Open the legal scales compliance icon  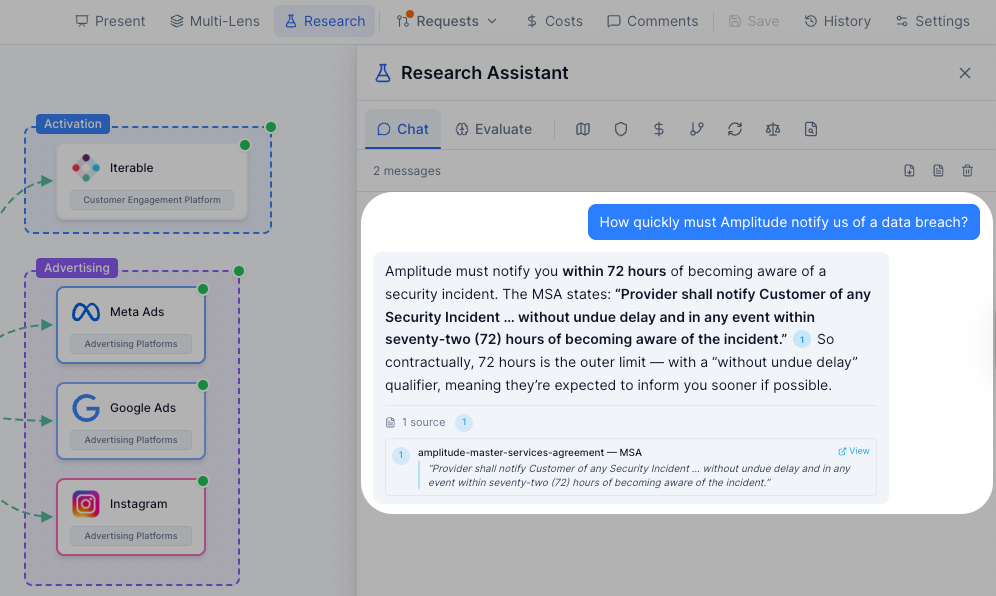click(x=773, y=128)
